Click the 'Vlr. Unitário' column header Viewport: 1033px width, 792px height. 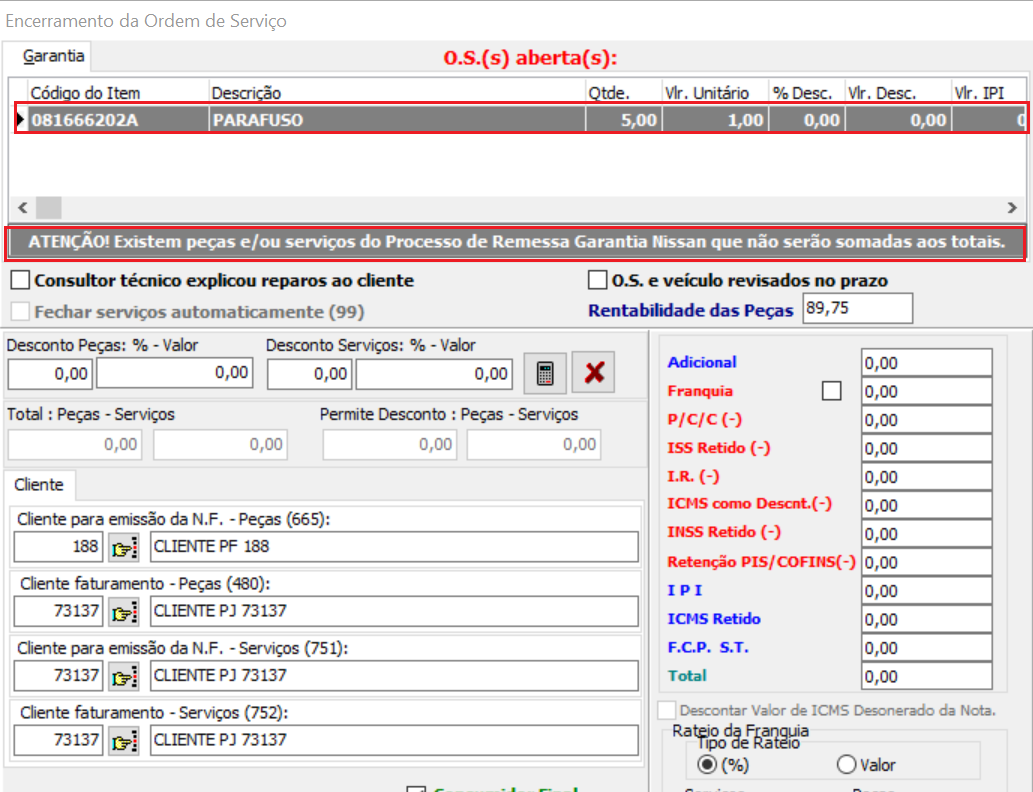pos(715,93)
